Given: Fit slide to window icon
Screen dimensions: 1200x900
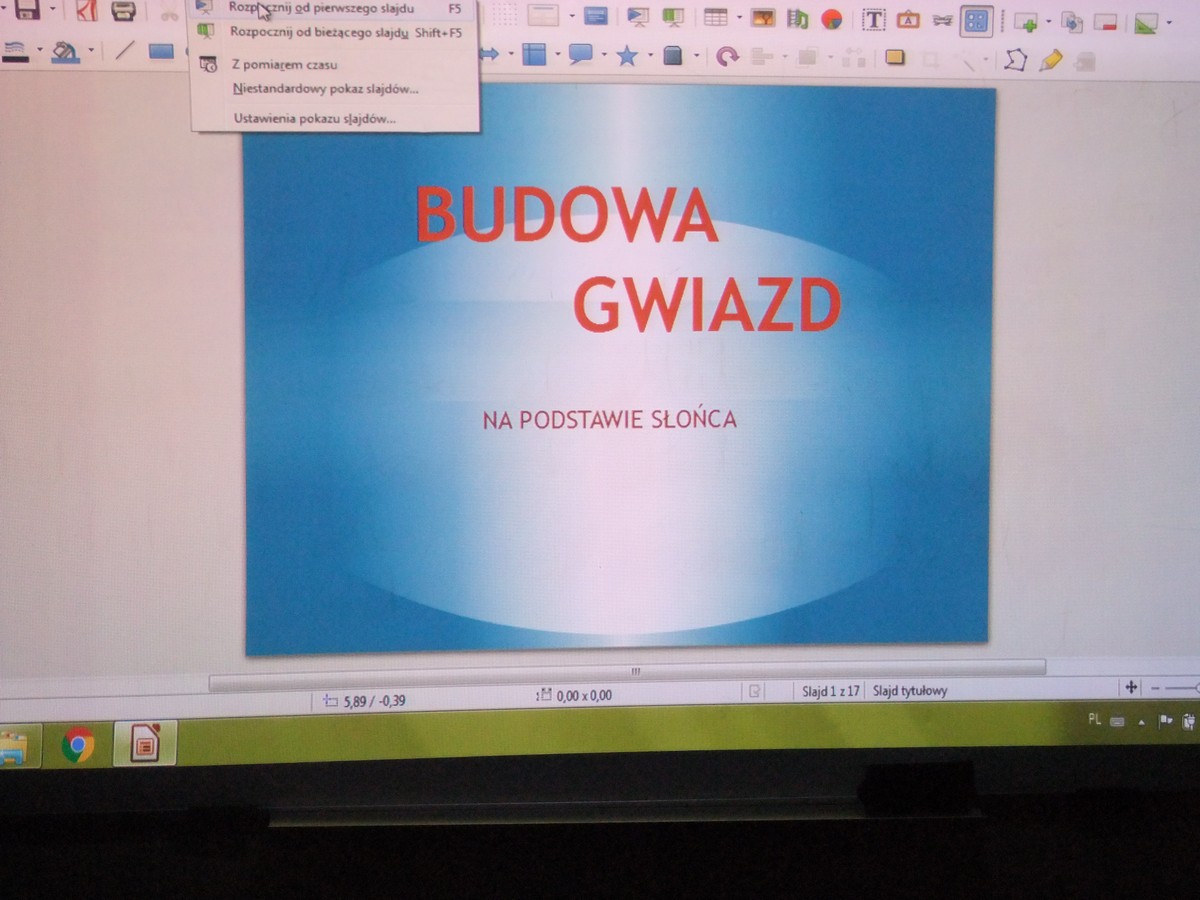Looking at the screenshot, I should [1131, 687].
